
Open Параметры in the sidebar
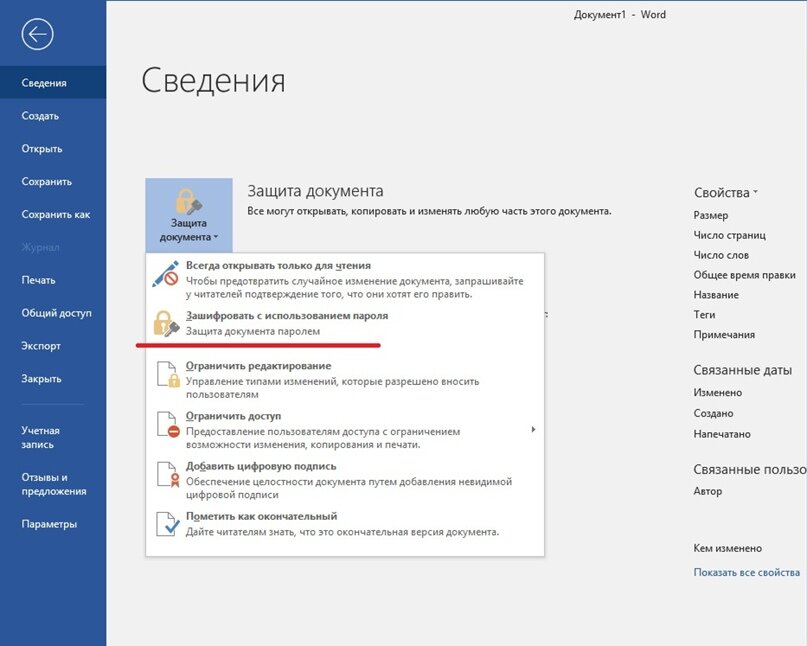click(x=53, y=524)
